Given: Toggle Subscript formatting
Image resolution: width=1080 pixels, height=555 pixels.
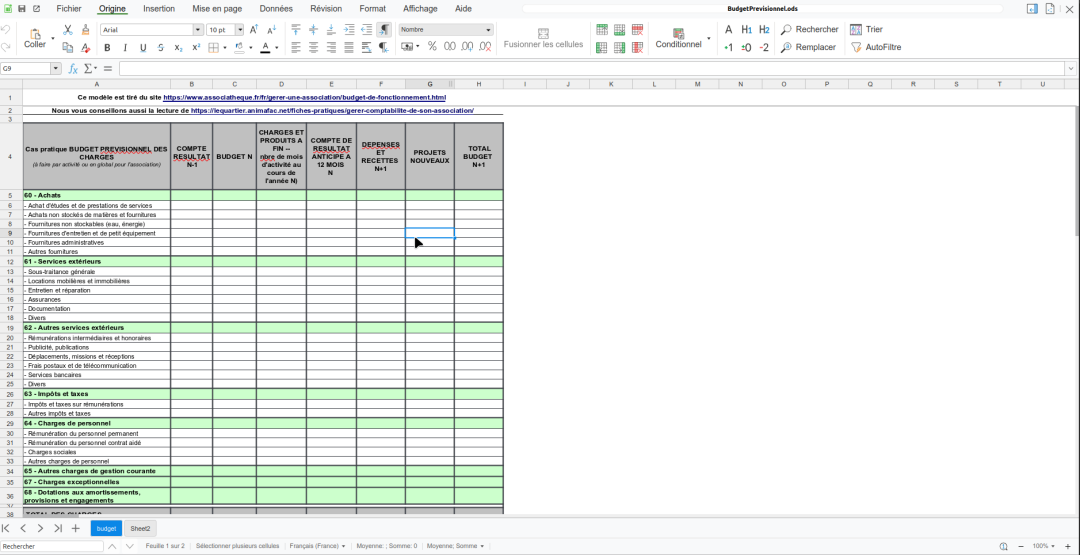Looking at the screenshot, I should (178, 48).
